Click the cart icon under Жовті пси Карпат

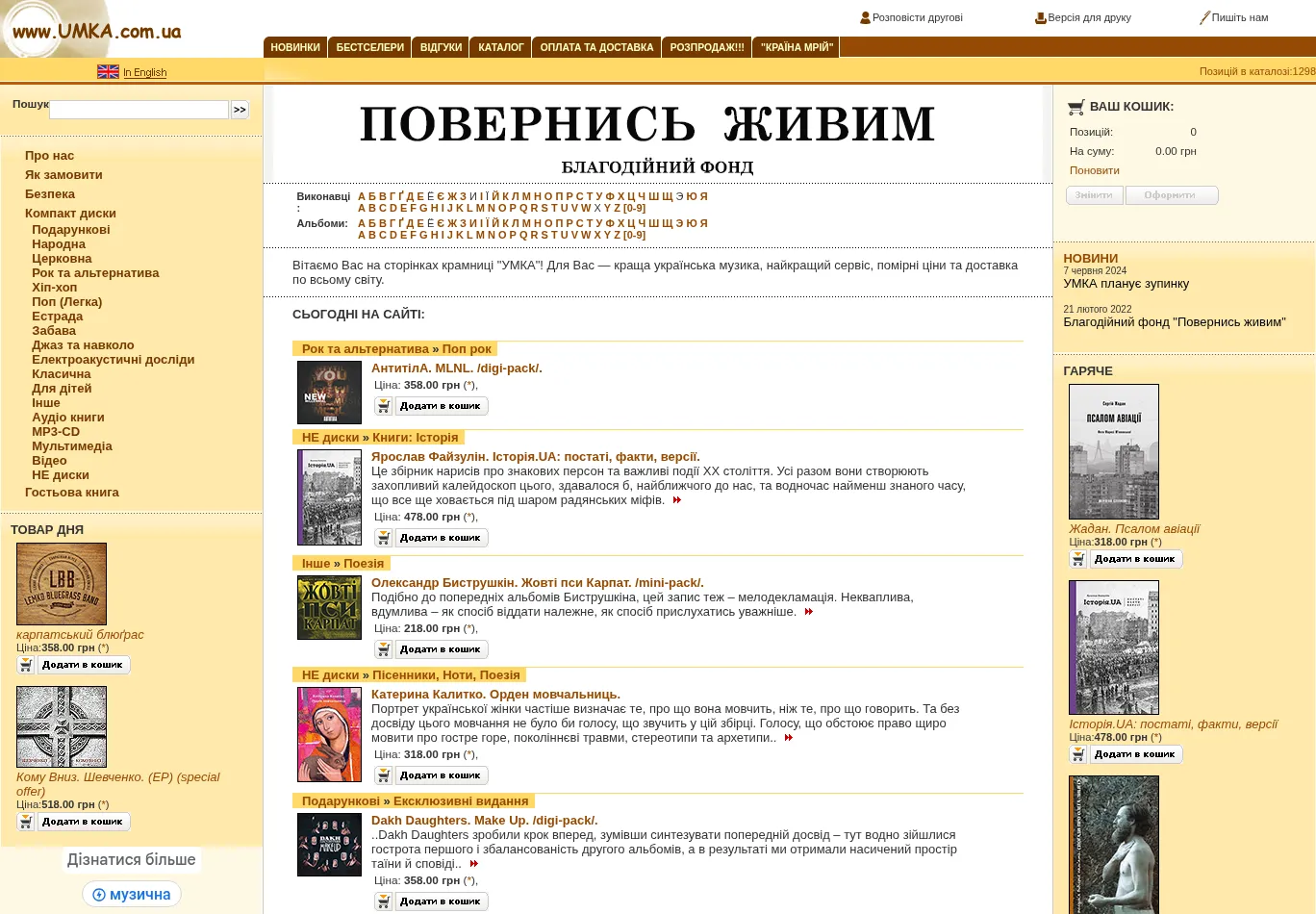click(384, 649)
